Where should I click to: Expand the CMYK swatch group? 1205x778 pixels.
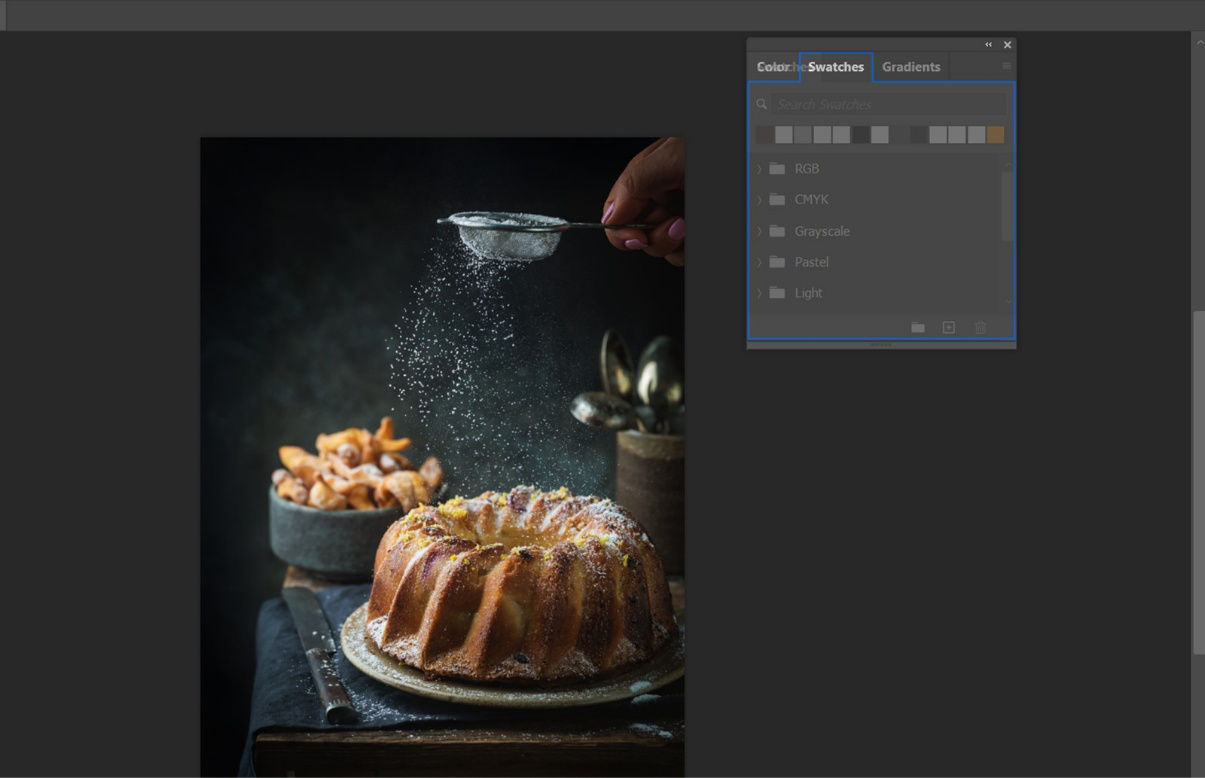coord(759,199)
